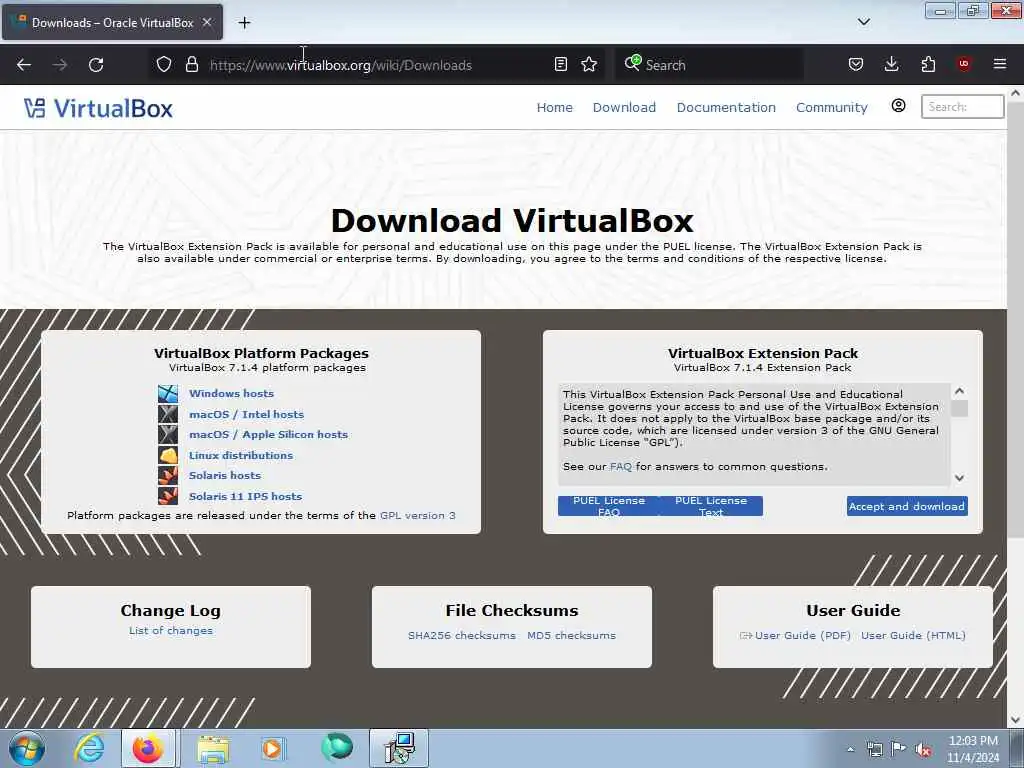This screenshot has height=768, width=1024.
Task: Click the taskbar clock 12:03 PM
Action: [x=973, y=741]
